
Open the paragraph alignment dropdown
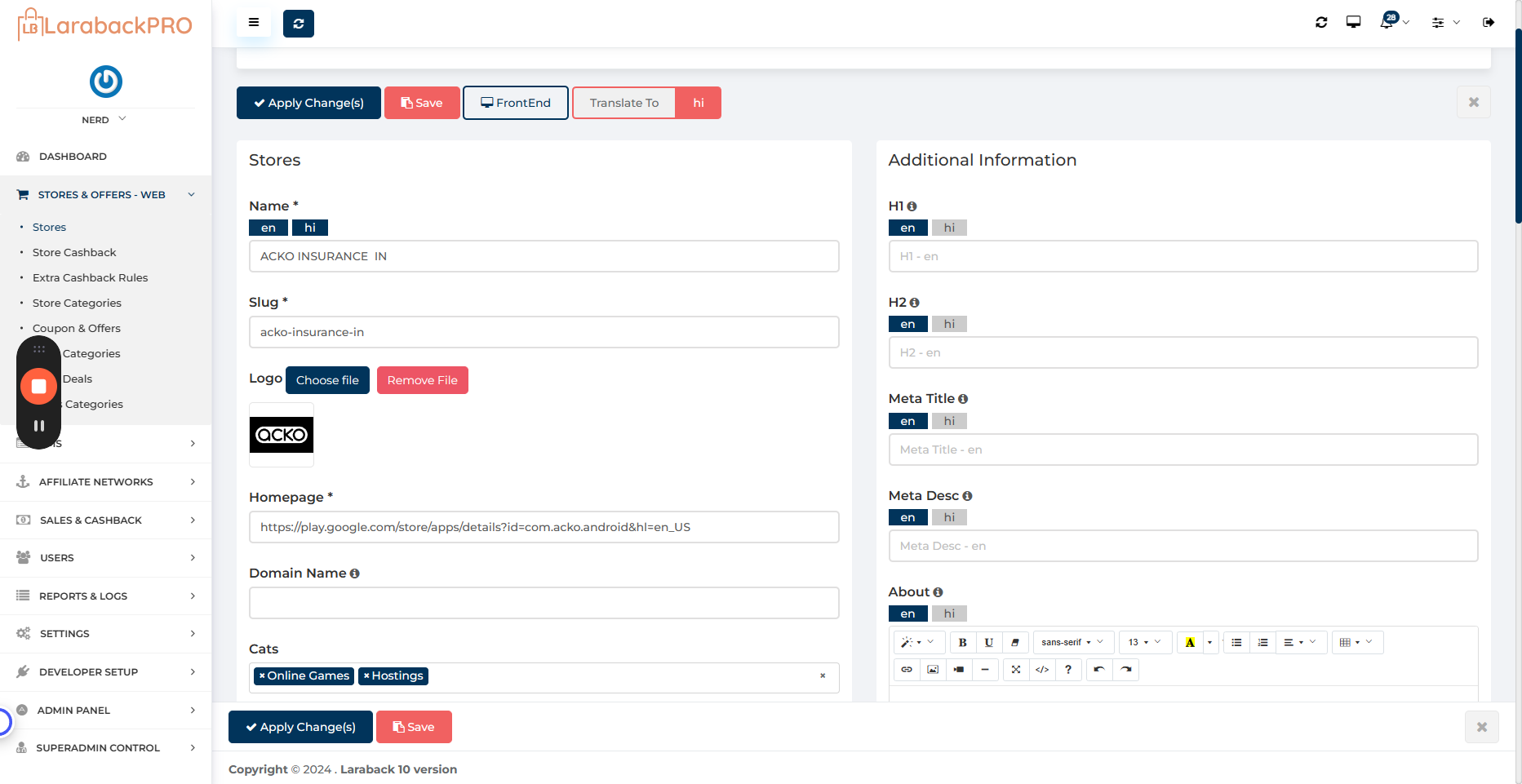tap(1301, 643)
